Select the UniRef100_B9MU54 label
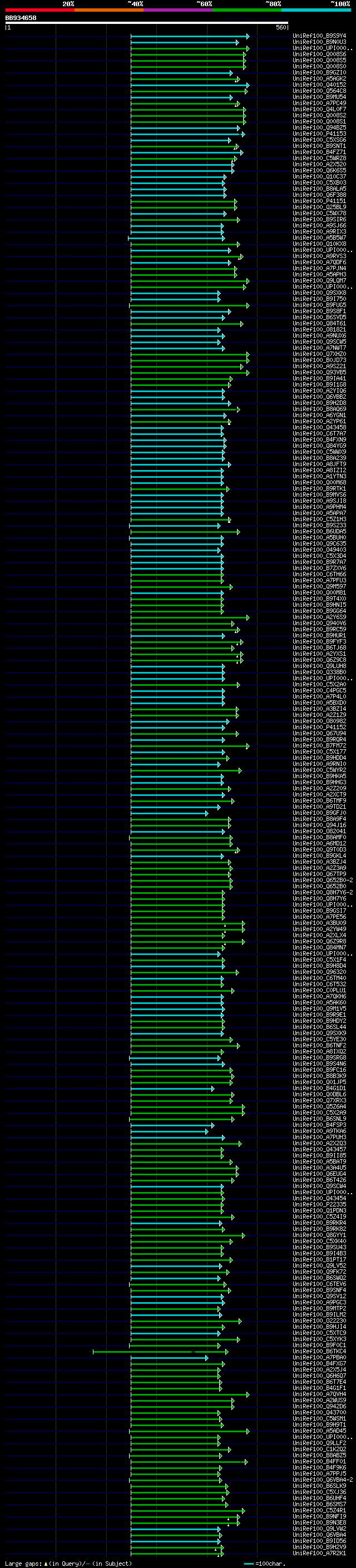356x1568 pixels. 319,97
